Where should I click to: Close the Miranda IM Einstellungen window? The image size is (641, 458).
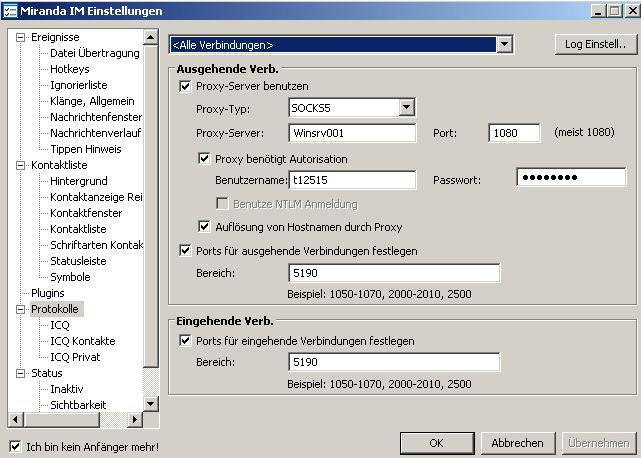tap(632, 10)
